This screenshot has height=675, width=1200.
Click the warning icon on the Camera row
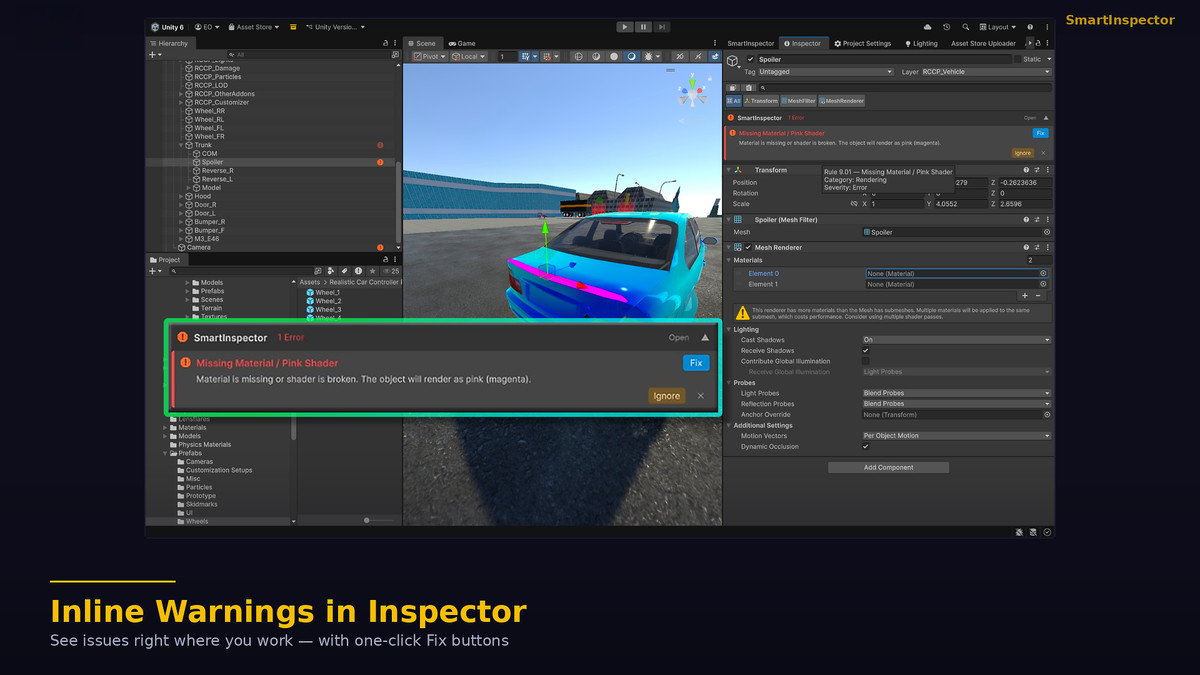tap(380, 247)
